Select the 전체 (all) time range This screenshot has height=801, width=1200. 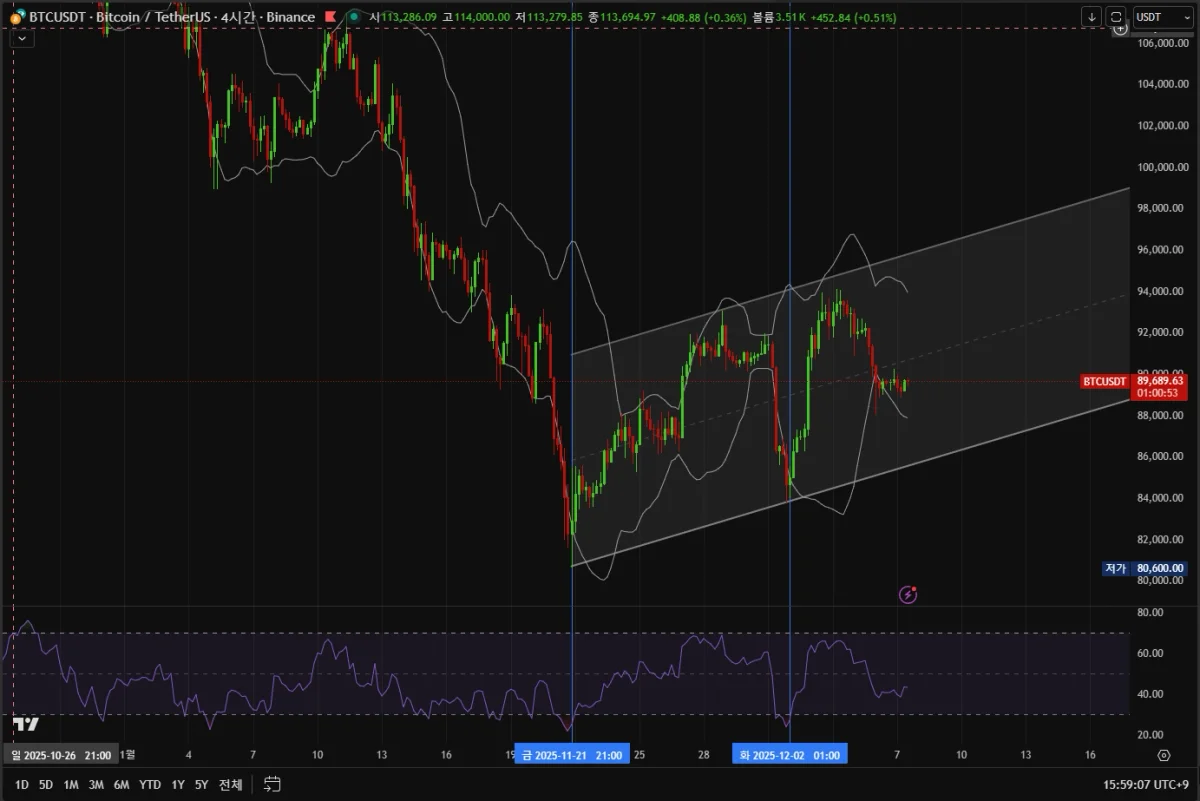[x=230, y=785]
